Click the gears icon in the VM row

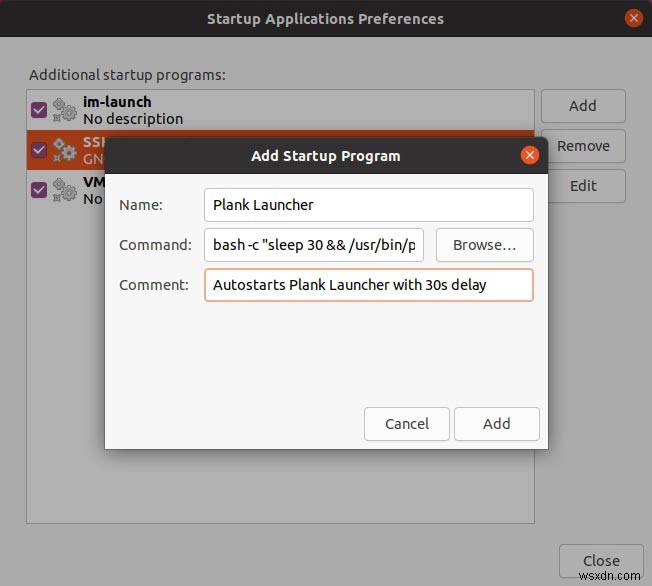(64, 190)
